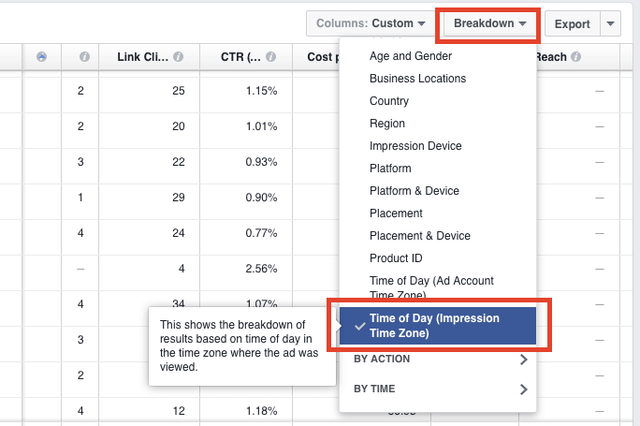Click the 2.56% CTR cell
640x426 pixels.
pos(261,268)
